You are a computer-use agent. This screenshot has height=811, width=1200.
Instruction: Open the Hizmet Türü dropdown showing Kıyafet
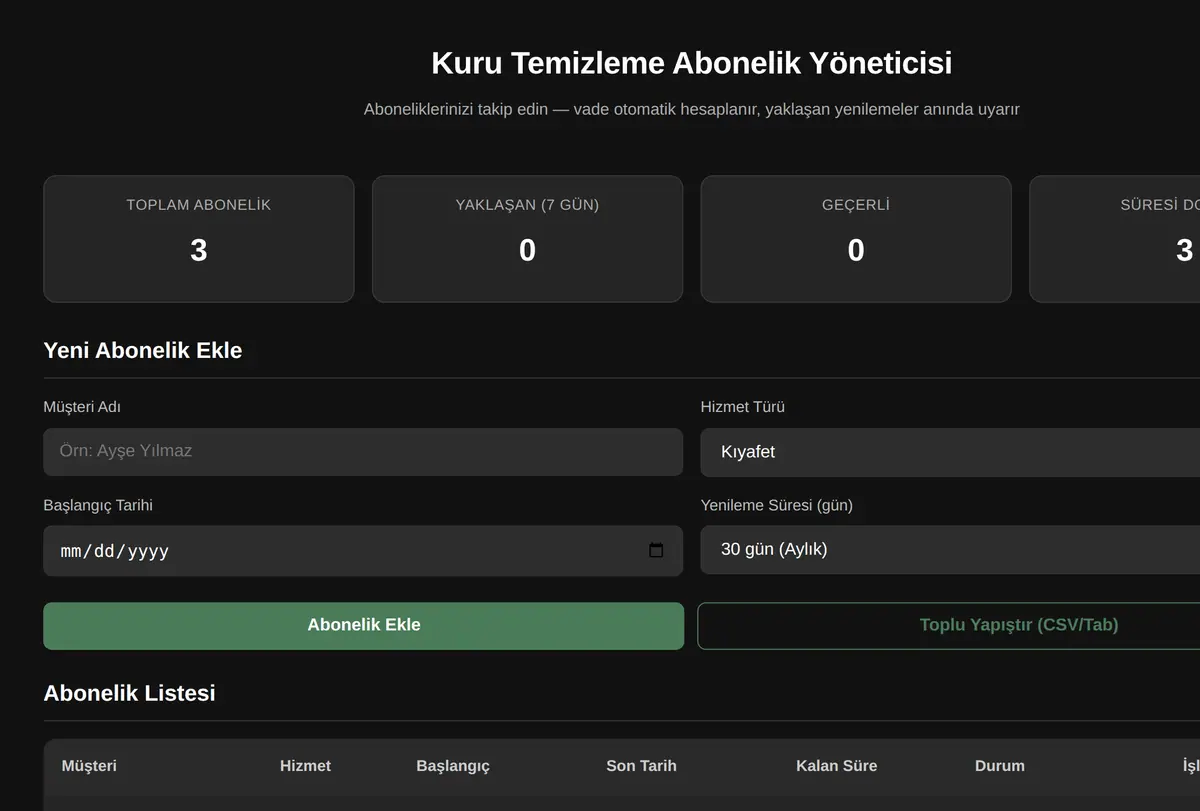950,452
